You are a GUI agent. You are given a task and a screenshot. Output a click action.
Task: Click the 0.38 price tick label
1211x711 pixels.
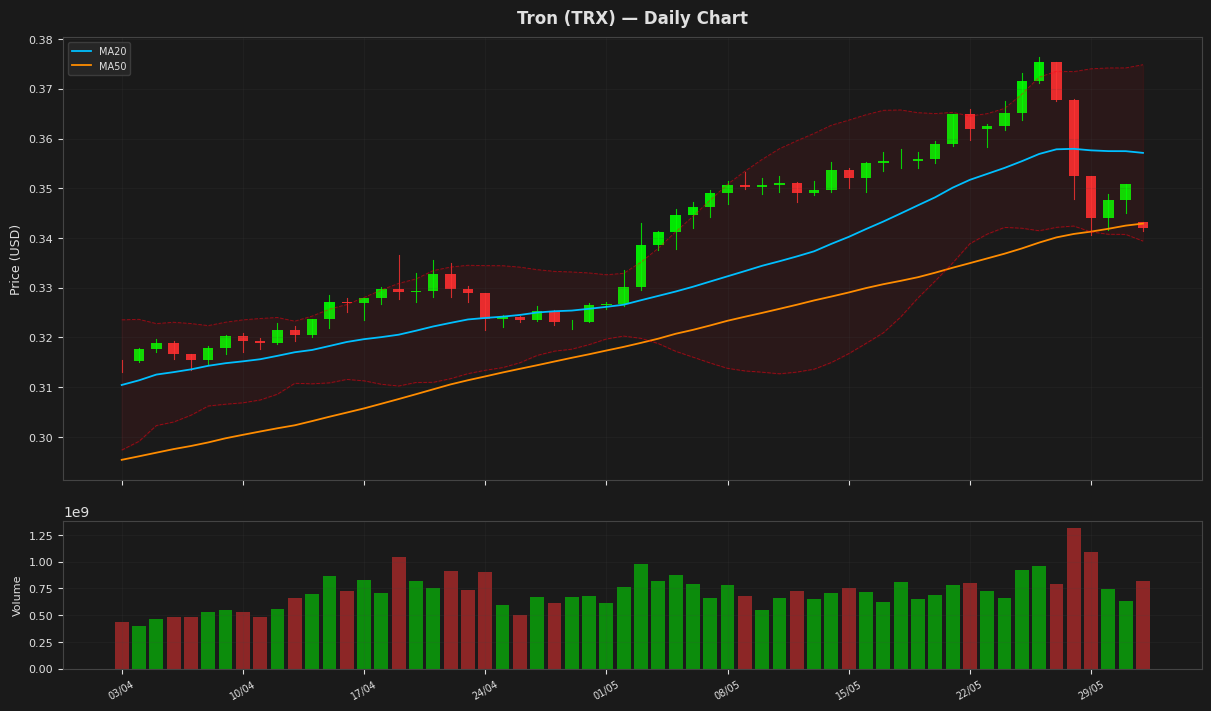coord(40,40)
